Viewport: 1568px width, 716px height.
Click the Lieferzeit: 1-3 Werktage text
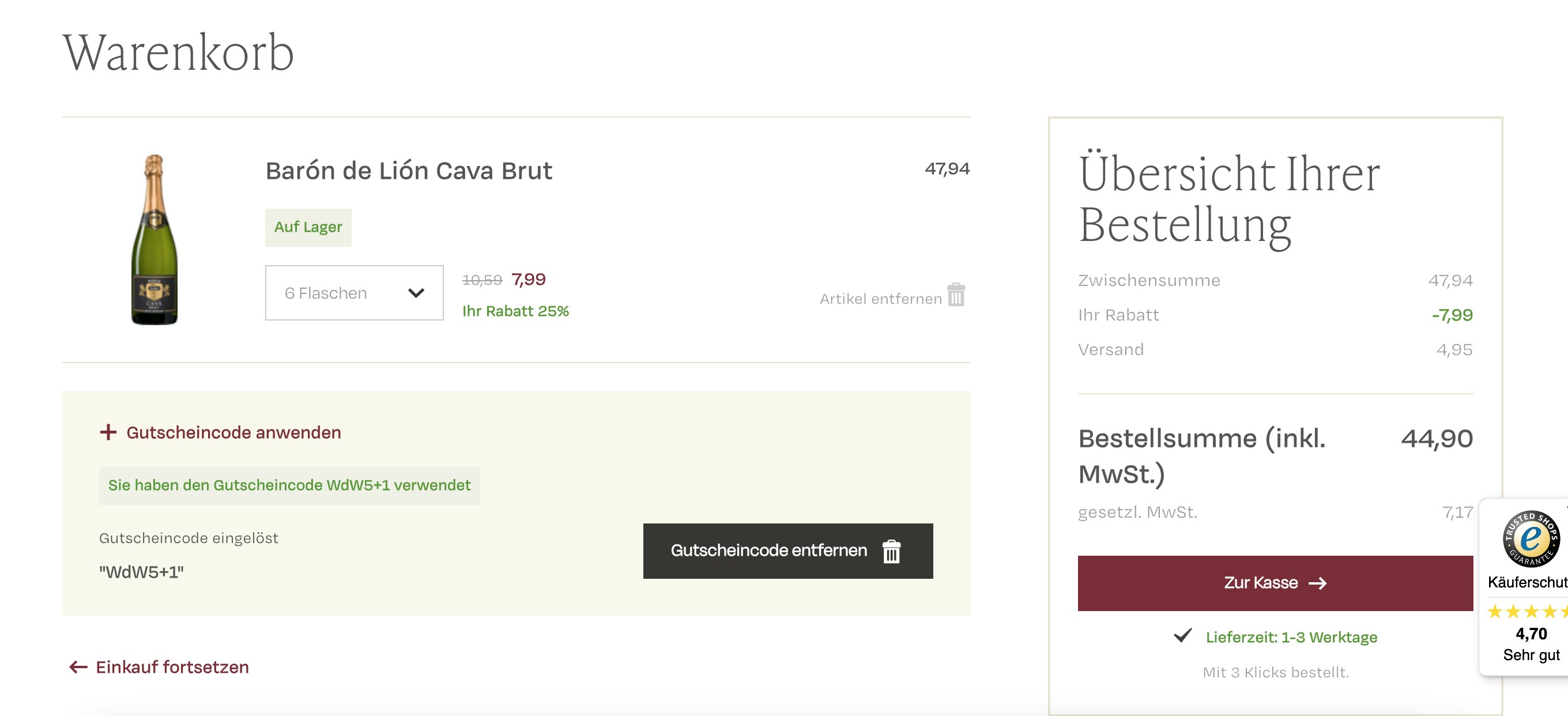(x=1291, y=637)
